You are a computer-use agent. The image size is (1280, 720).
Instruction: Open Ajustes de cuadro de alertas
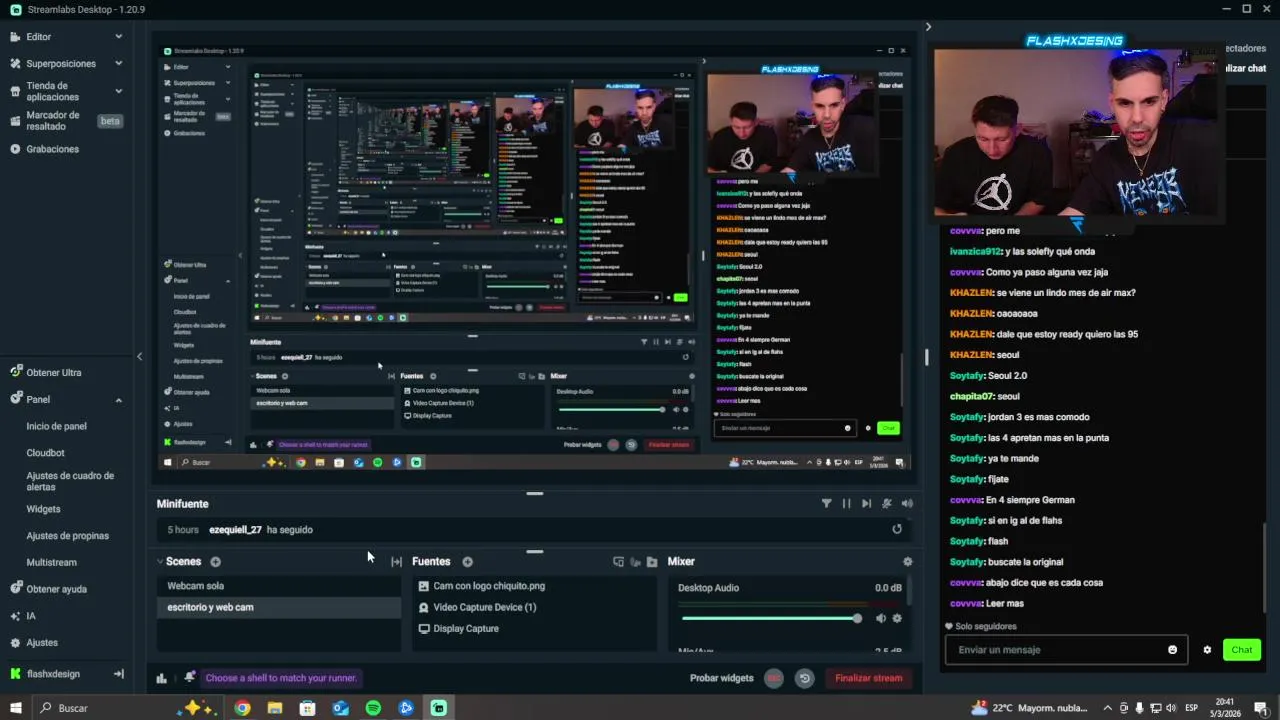pos(70,481)
